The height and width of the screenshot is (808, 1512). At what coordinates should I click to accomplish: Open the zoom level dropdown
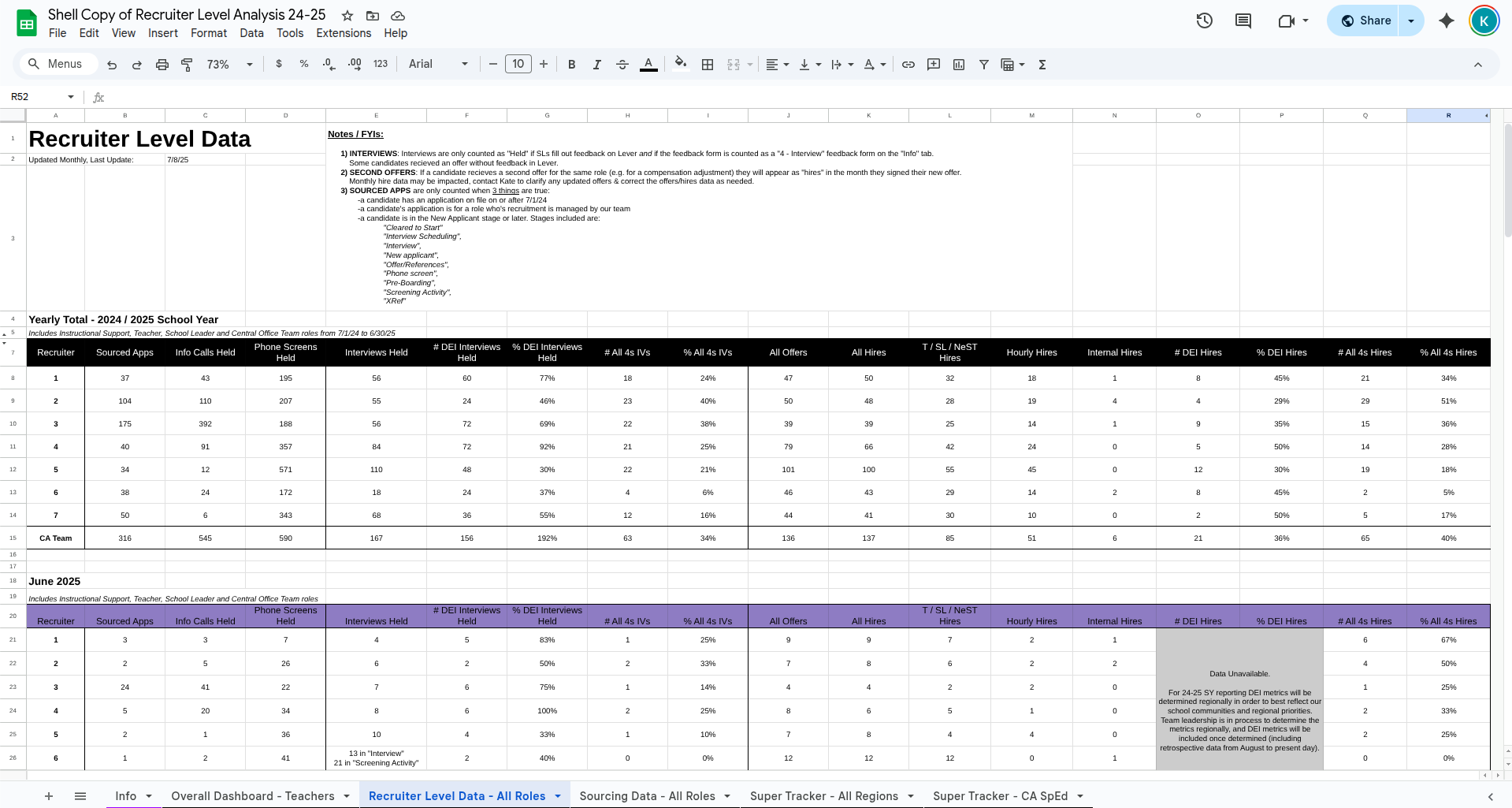tap(228, 64)
